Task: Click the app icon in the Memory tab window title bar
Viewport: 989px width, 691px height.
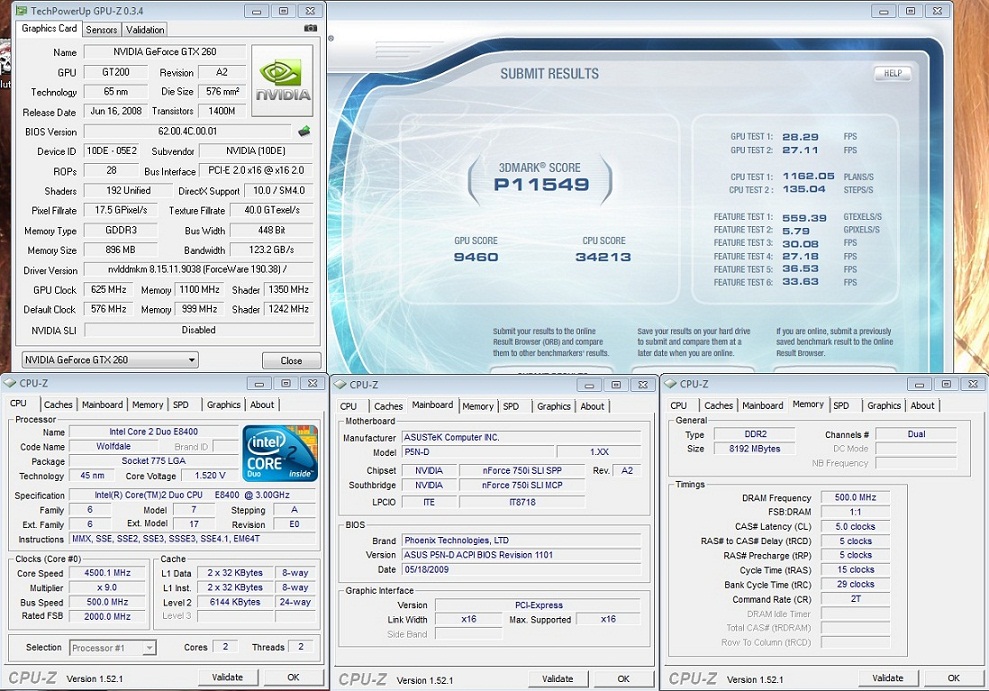Action: click(671, 384)
